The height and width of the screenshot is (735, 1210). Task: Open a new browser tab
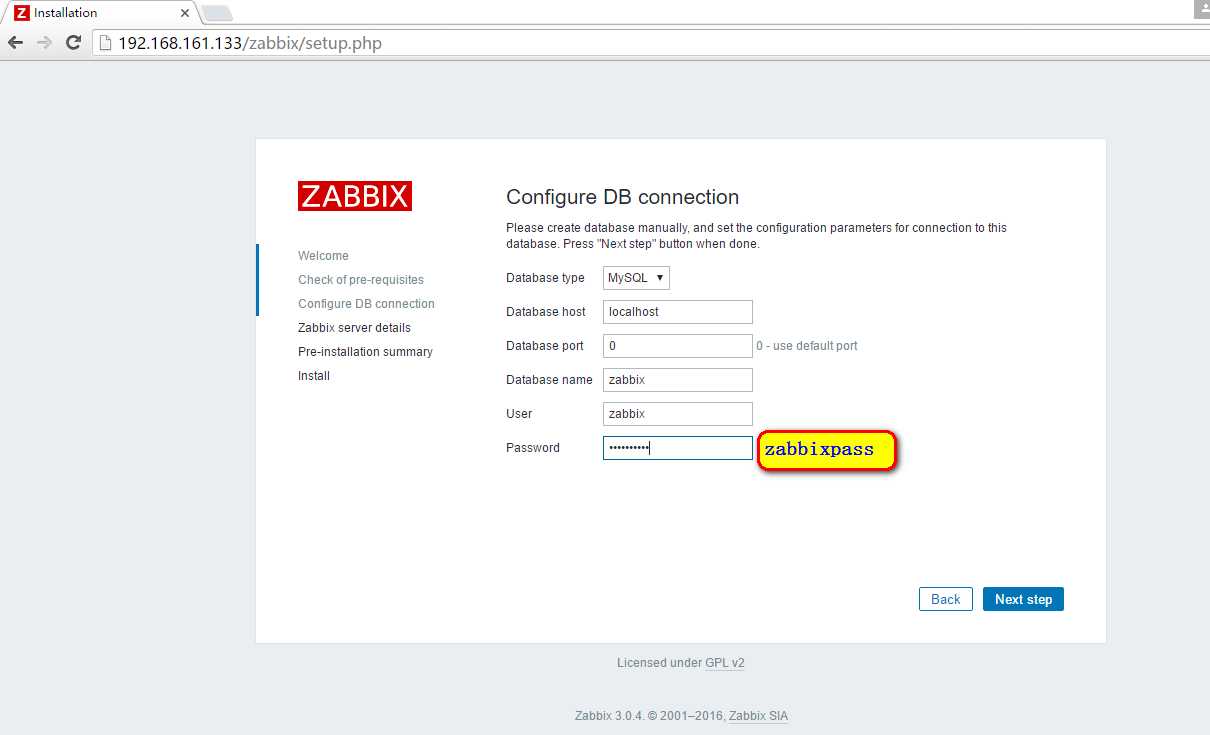pyautogui.click(x=217, y=13)
